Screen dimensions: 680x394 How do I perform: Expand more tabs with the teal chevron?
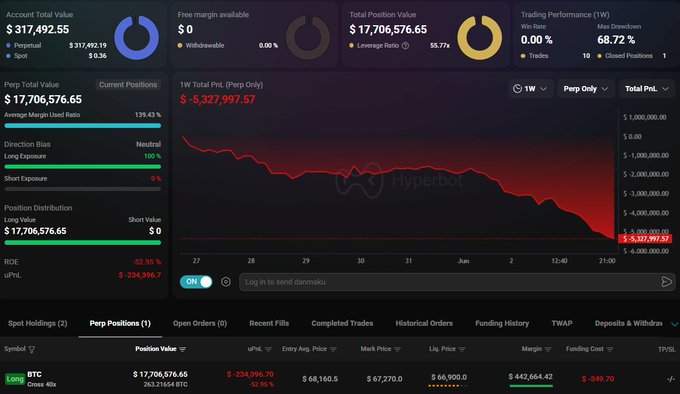click(674, 324)
